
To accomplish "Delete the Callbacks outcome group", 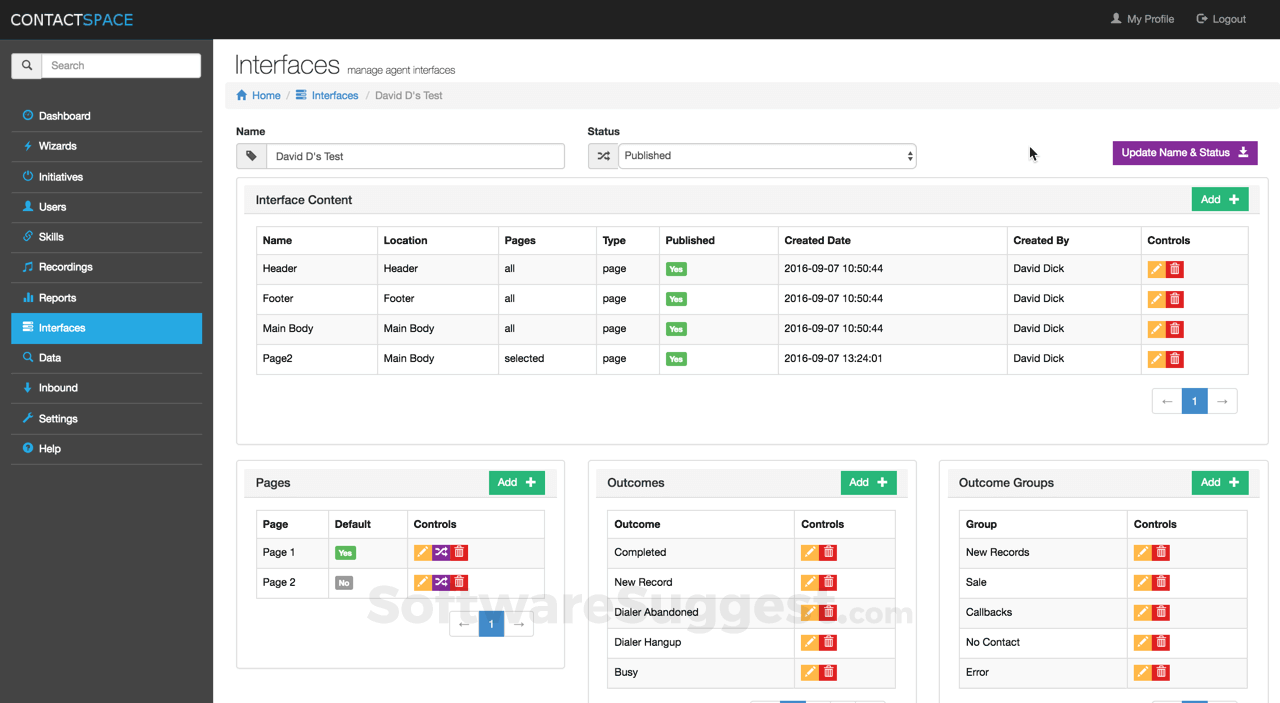I will tap(1161, 612).
